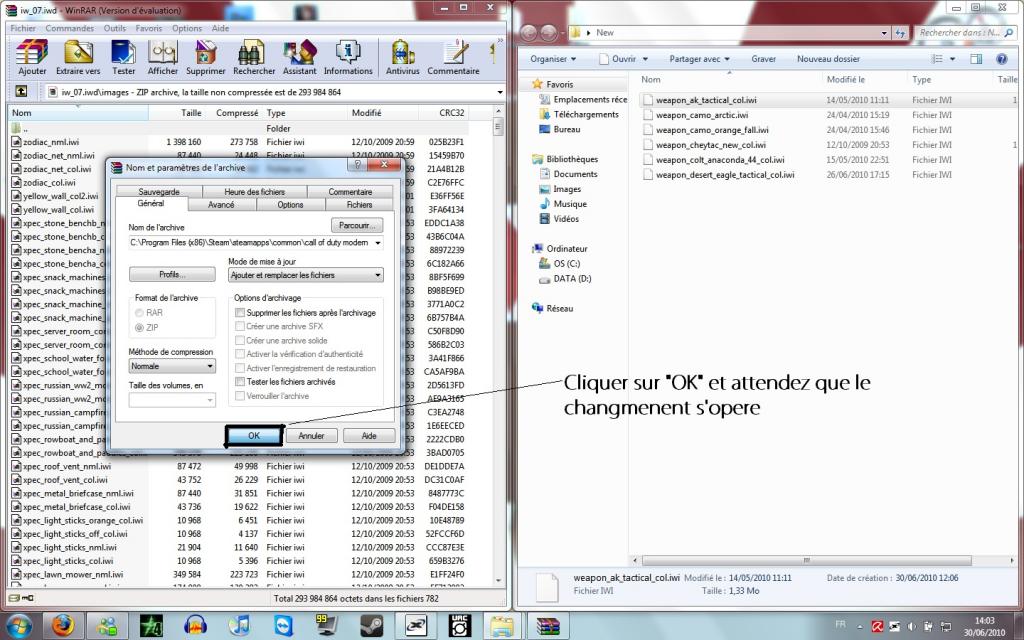Open Firefox from the taskbar
The height and width of the screenshot is (640, 1024).
click(x=63, y=626)
